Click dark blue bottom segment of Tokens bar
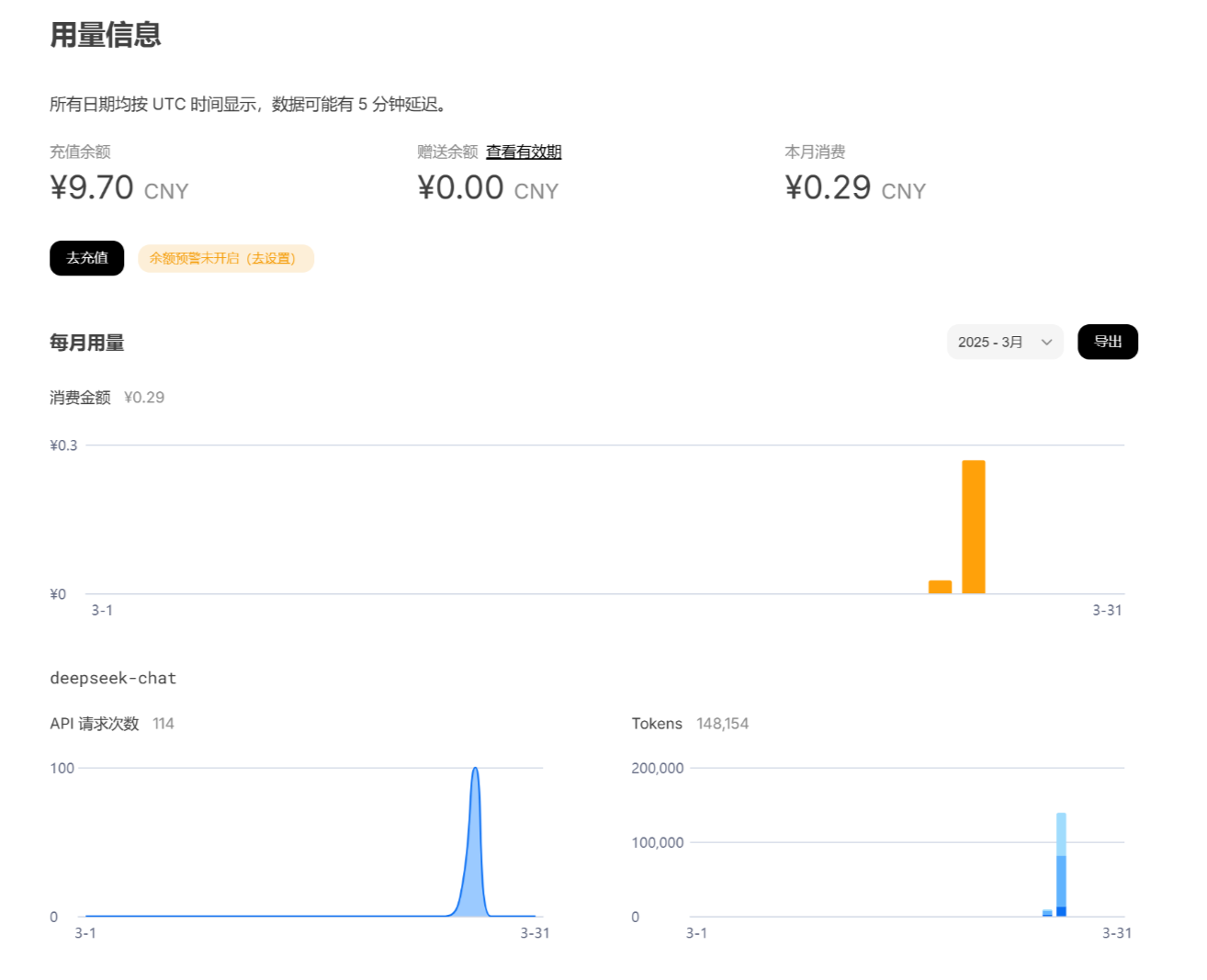This screenshot has height=980, width=1207. coord(1061,911)
